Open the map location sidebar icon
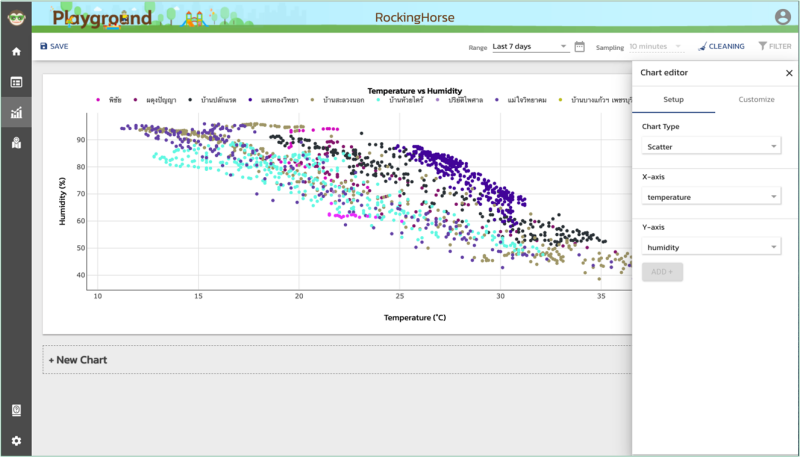The height and width of the screenshot is (457, 800). (16, 144)
